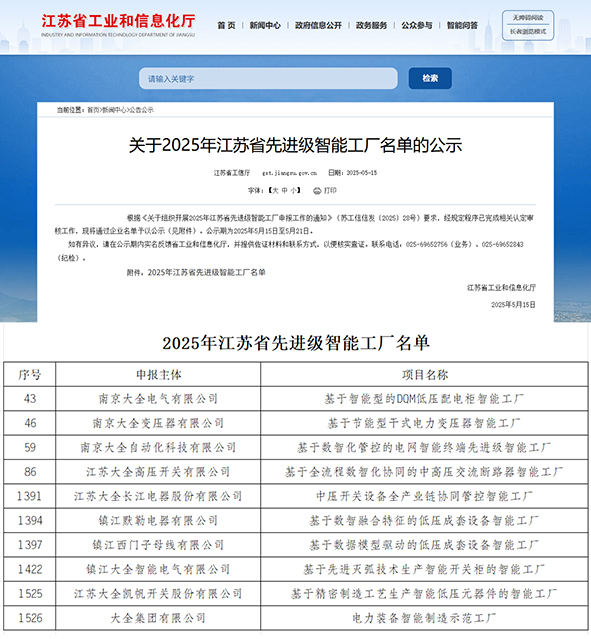Click the date 2025-05-15 in the article header

click(362, 173)
